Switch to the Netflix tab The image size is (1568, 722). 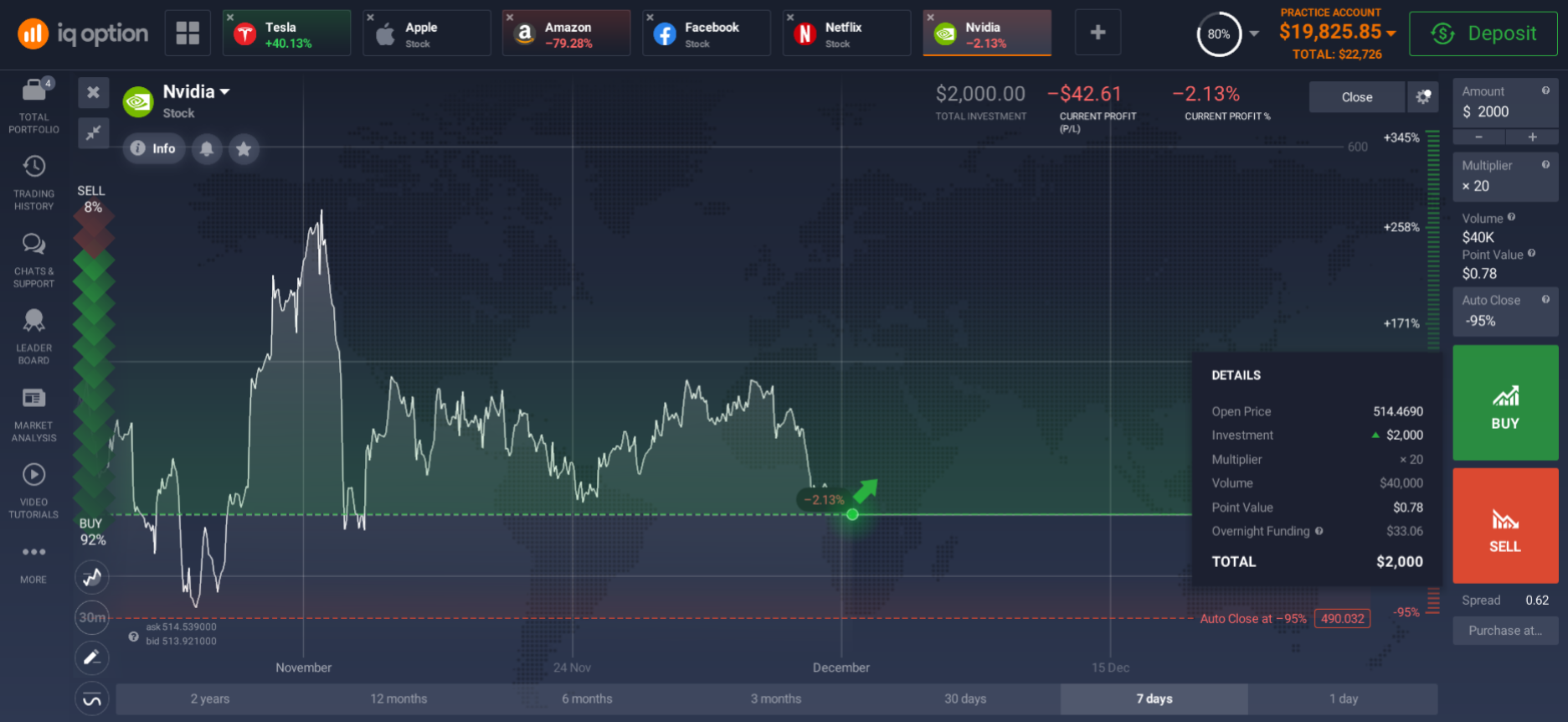tap(846, 34)
